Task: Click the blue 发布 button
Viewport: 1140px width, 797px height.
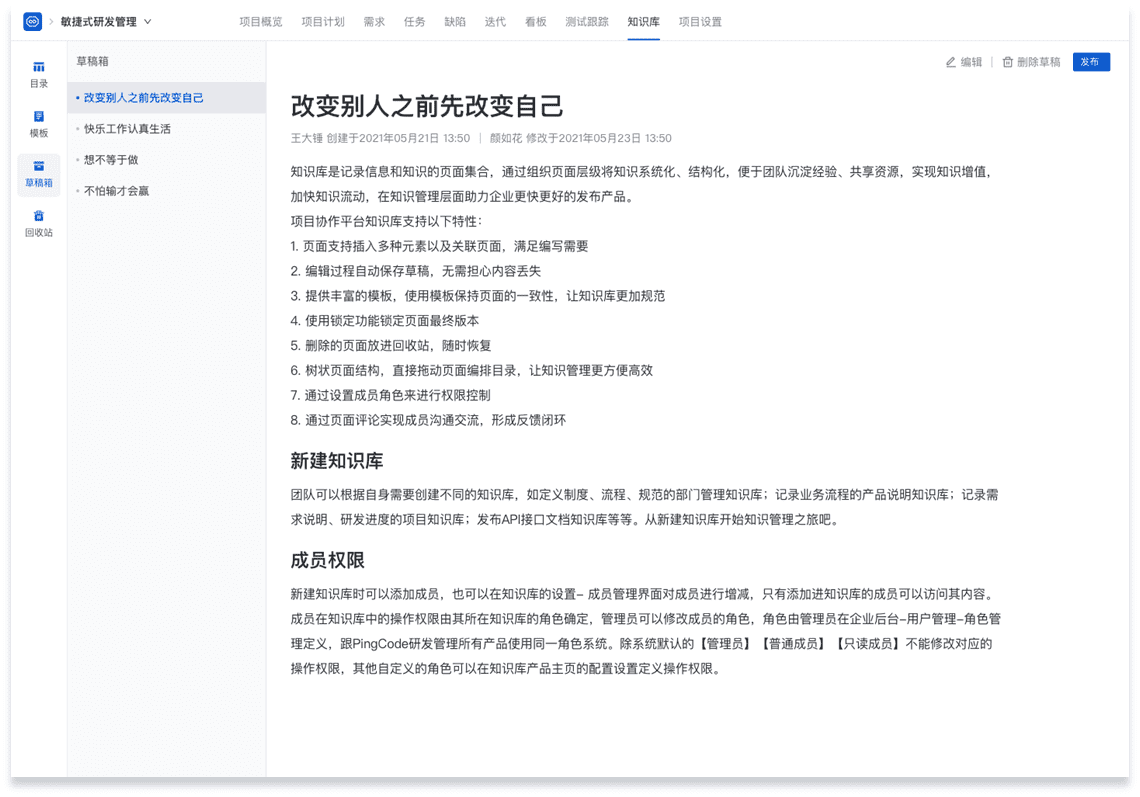Action: (x=1091, y=62)
